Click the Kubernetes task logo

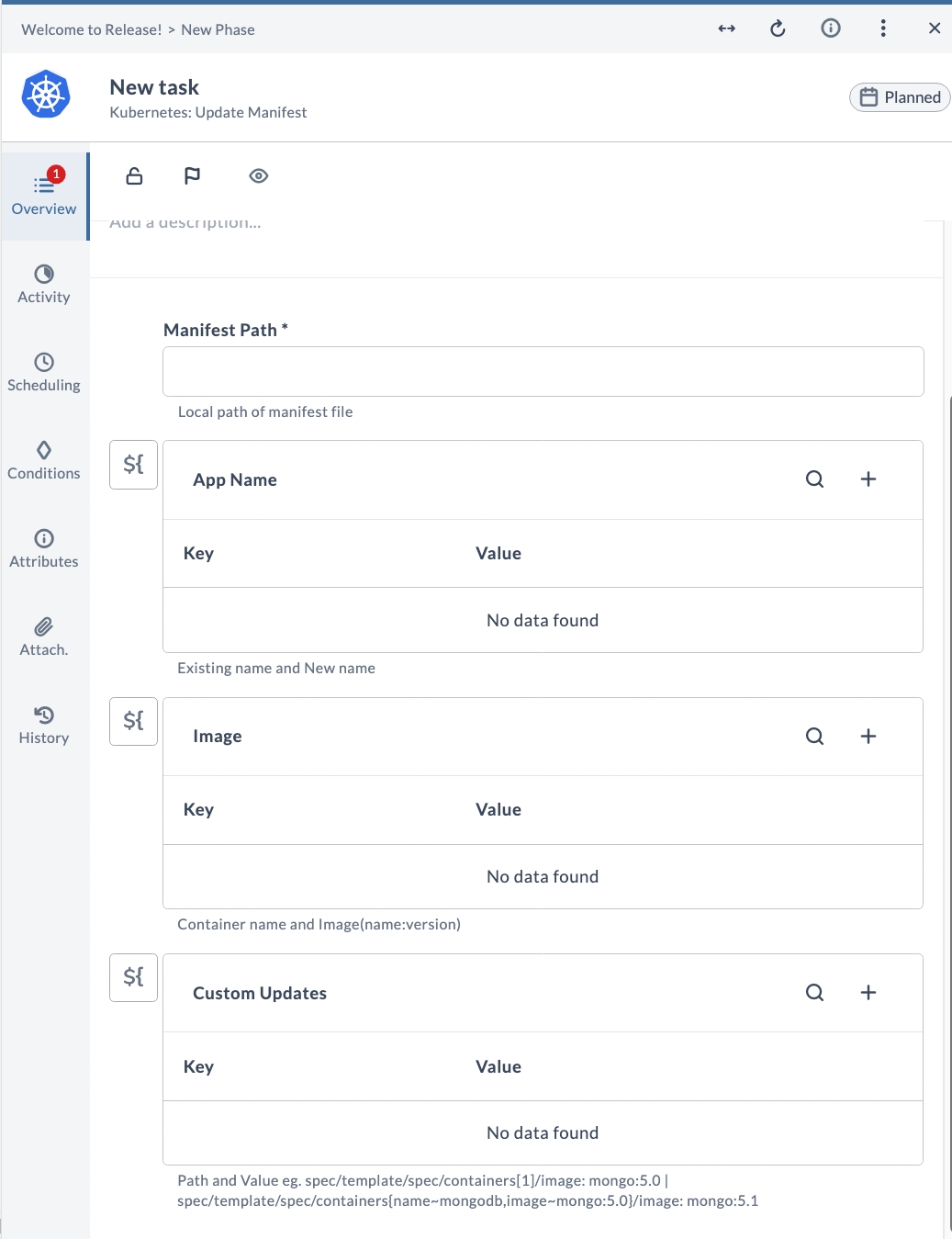(x=46, y=94)
